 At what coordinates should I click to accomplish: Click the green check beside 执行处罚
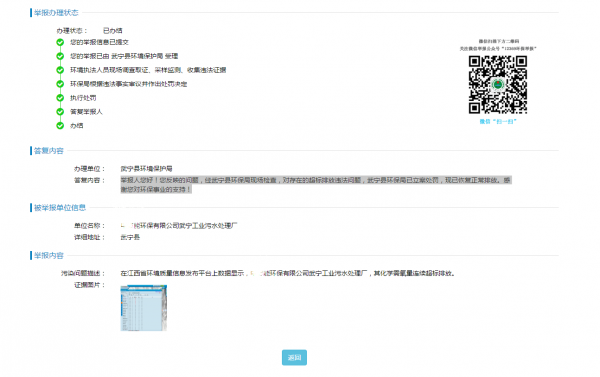60,98
